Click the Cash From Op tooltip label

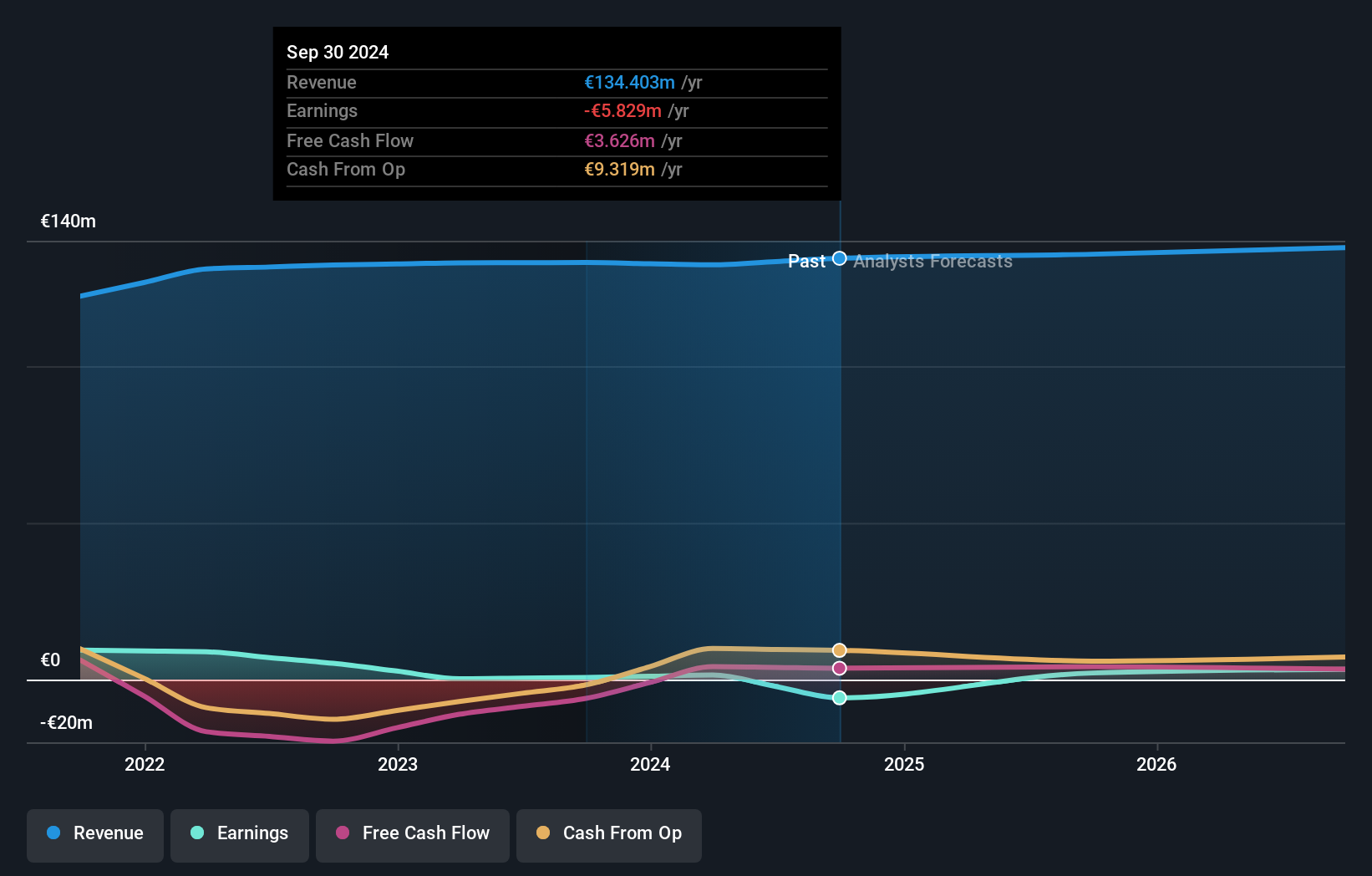[x=346, y=169]
